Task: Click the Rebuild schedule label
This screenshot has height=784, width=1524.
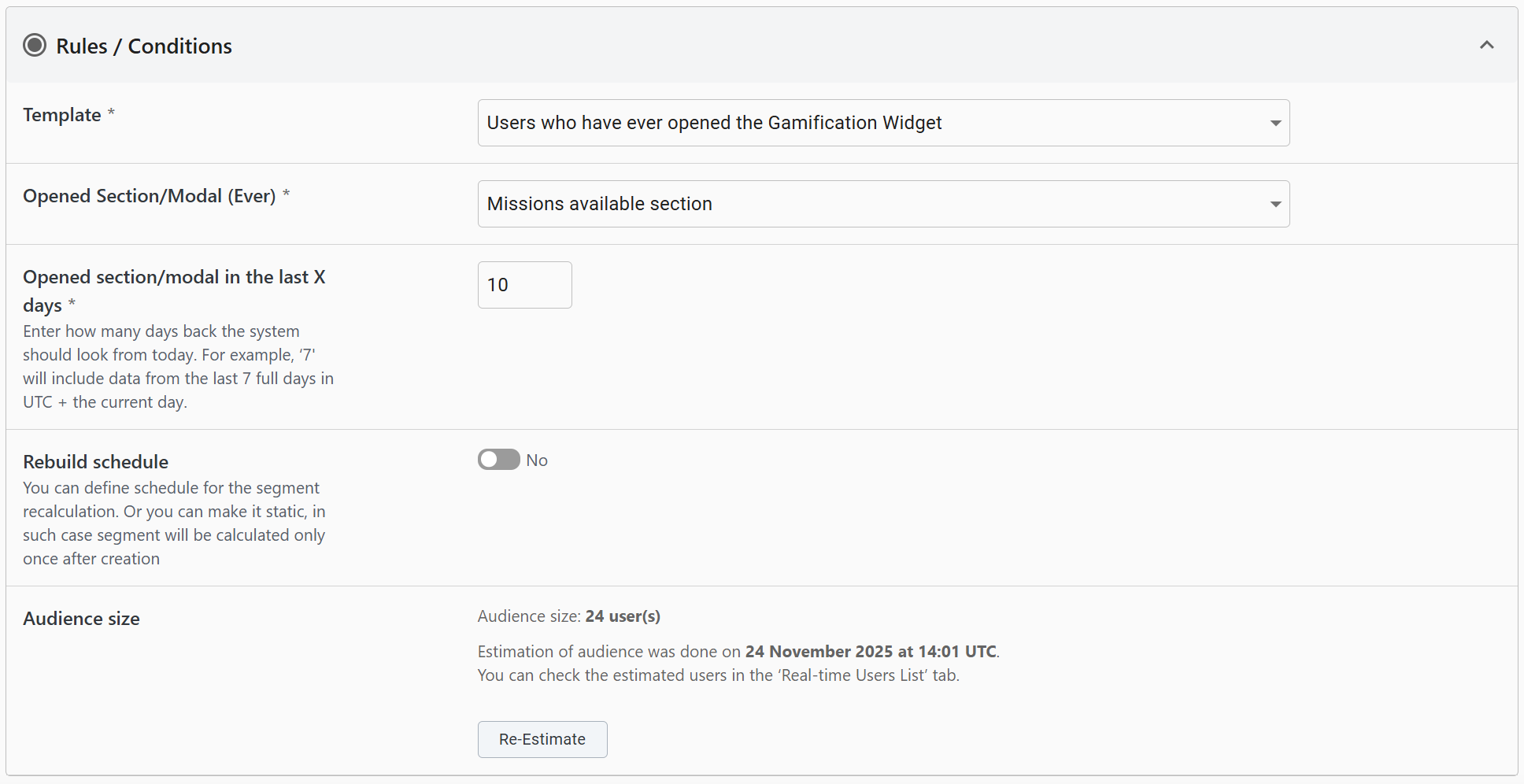Action: click(96, 462)
